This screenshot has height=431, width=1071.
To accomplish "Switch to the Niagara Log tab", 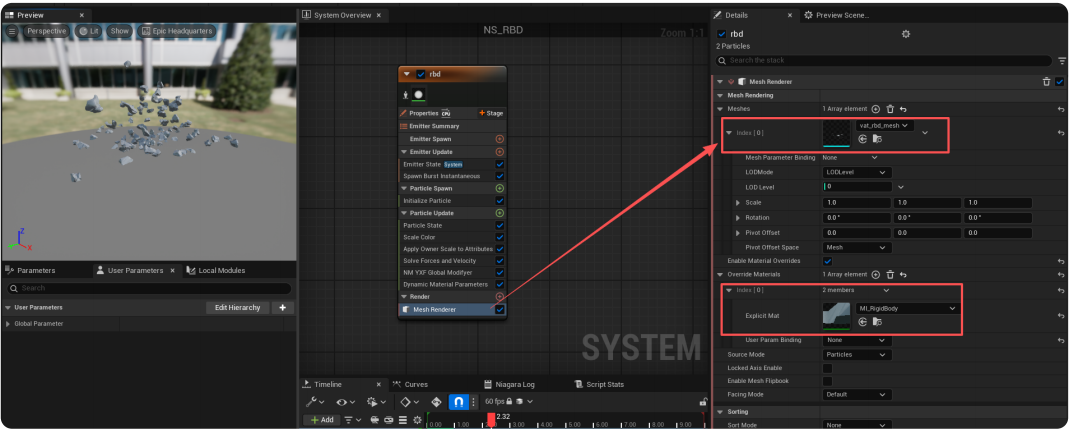I will [x=514, y=384].
